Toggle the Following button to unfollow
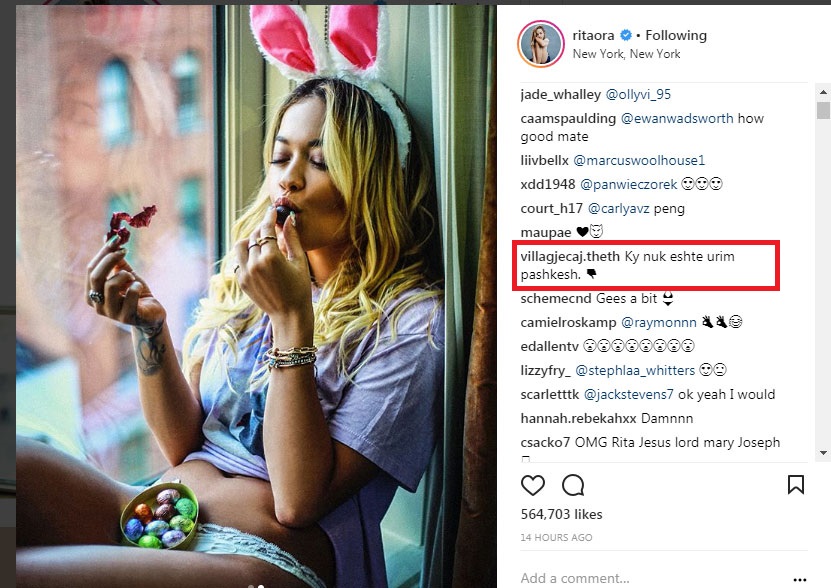 (676, 36)
